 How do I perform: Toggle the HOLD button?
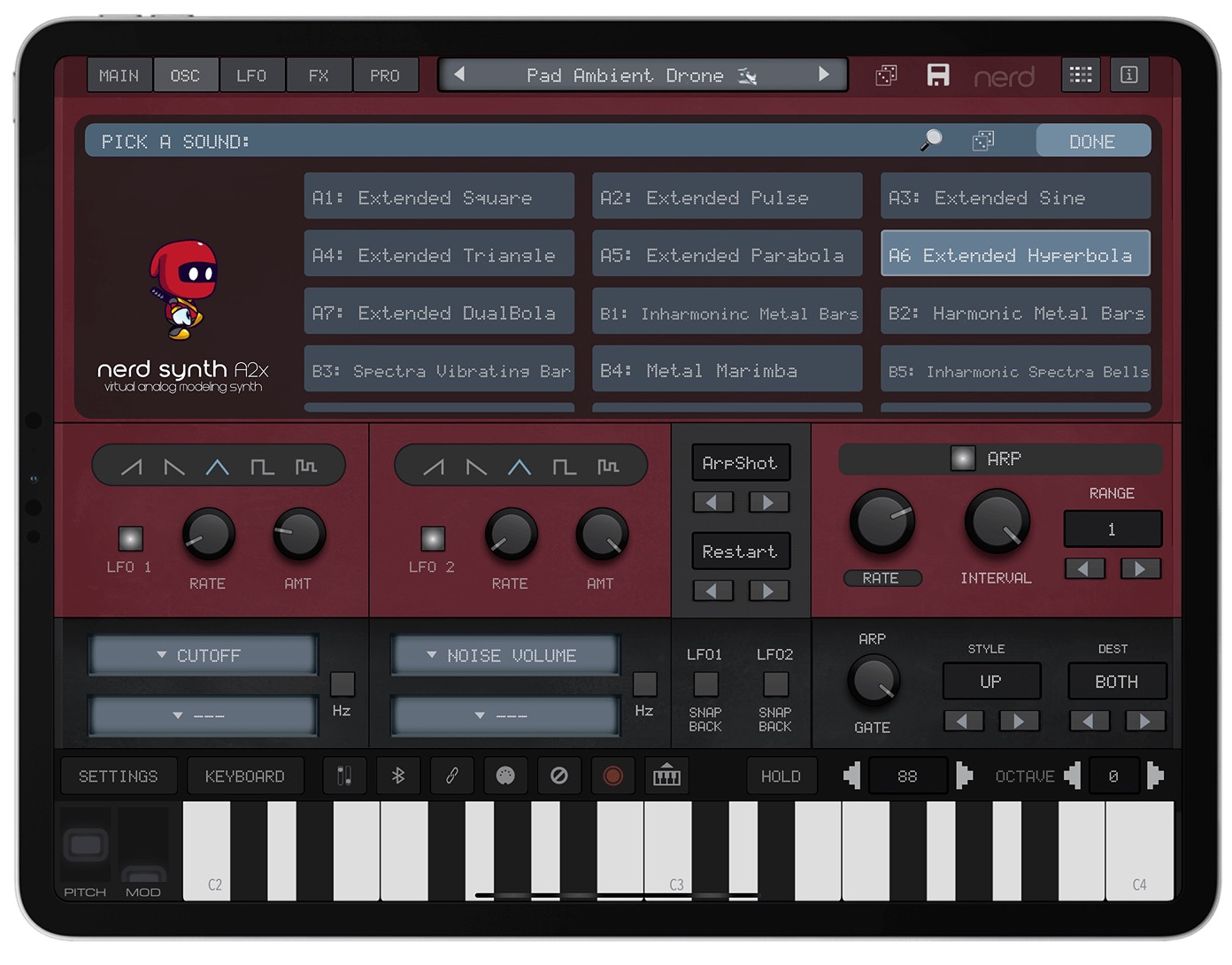coord(781,776)
